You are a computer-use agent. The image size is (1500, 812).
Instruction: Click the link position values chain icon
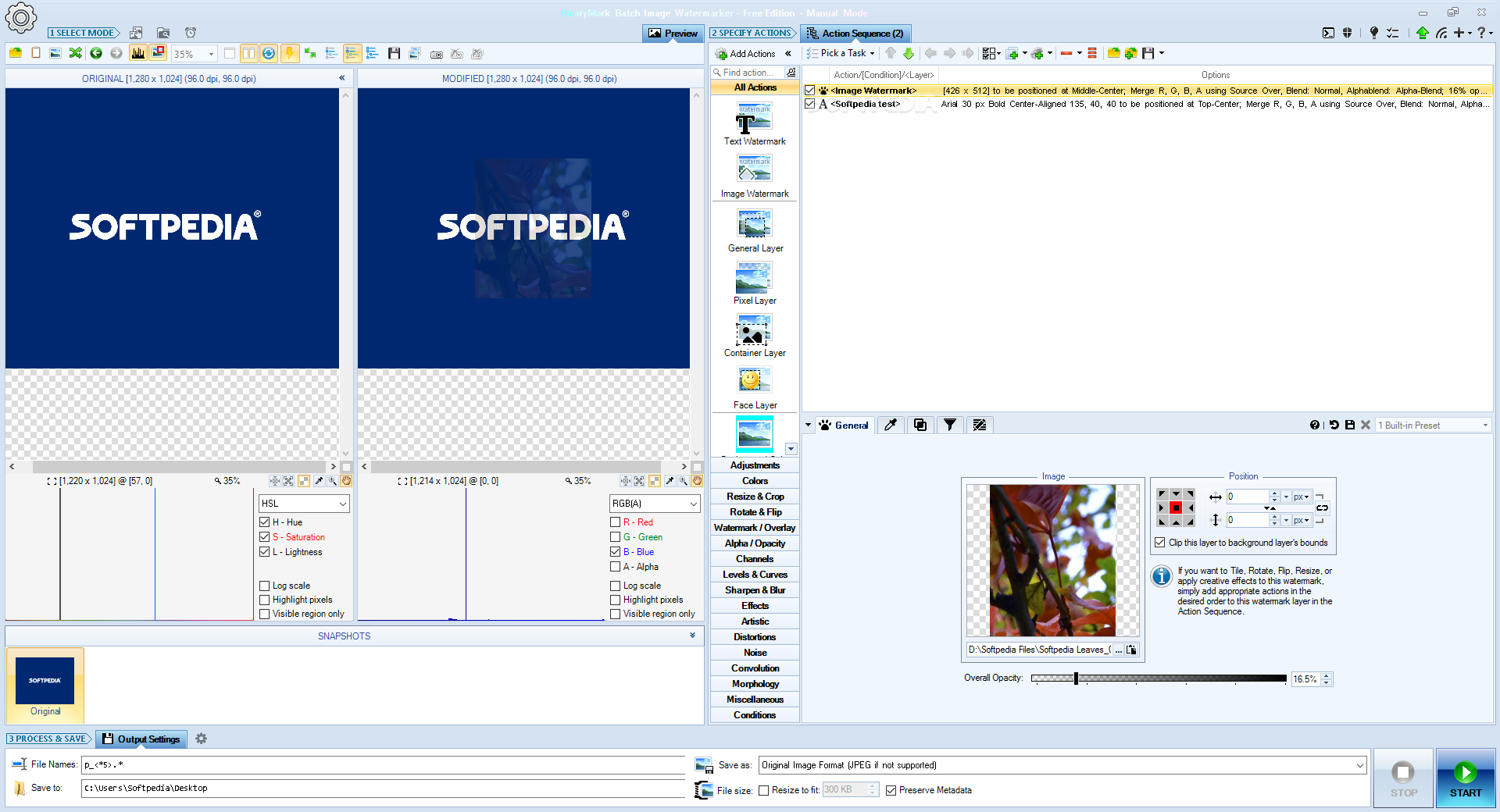(1322, 508)
